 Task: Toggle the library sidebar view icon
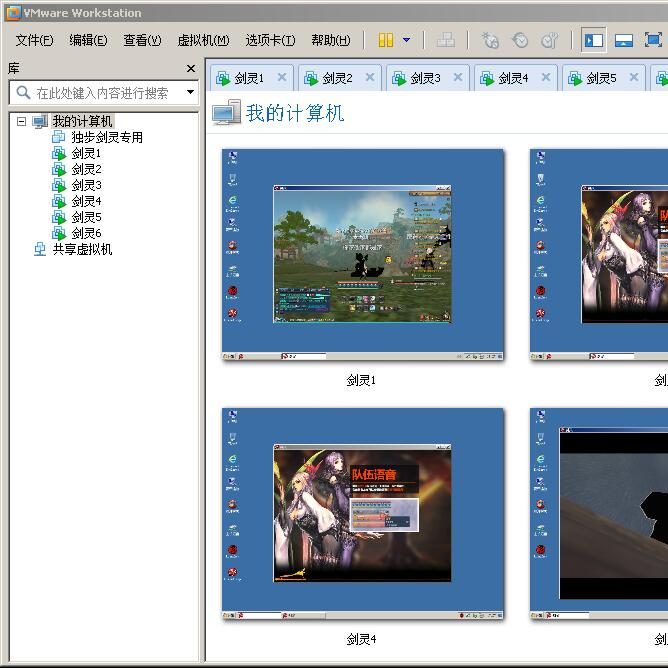coord(594,40)
